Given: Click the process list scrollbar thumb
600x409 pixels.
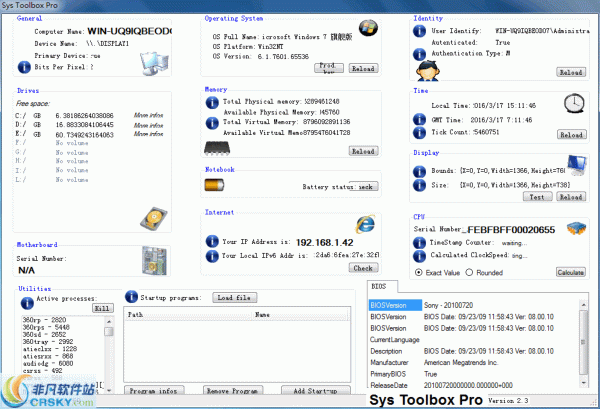Looking at the screenshot, I should pyautogui.click(x=109, y=331).
